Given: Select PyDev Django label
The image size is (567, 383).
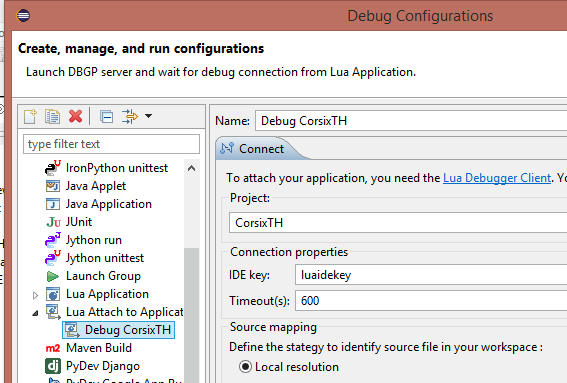Looking at the screenshot, I should (103, 366).
